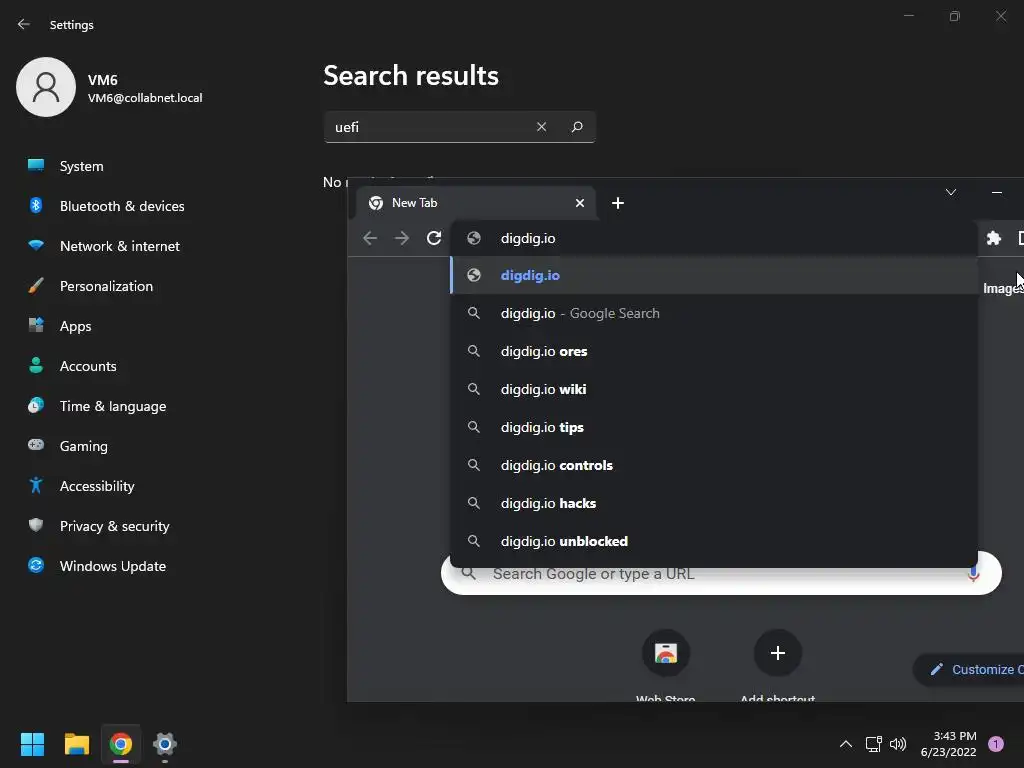Reload the Chrome page
Image resolution: width=1024 pixels, height=768 pixels.
[434, 238]
